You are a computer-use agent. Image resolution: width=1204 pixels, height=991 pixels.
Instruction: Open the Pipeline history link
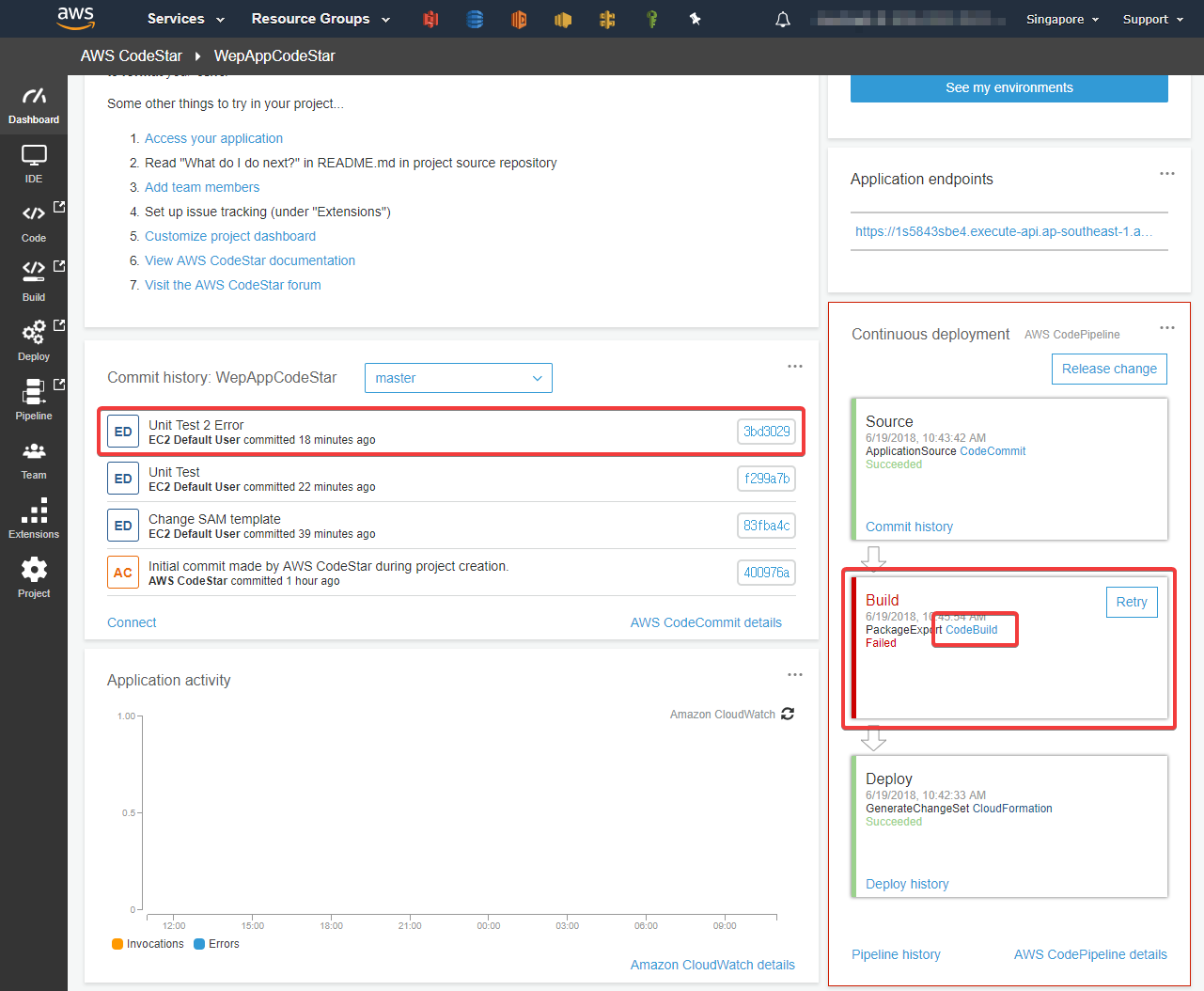point(896,954)
